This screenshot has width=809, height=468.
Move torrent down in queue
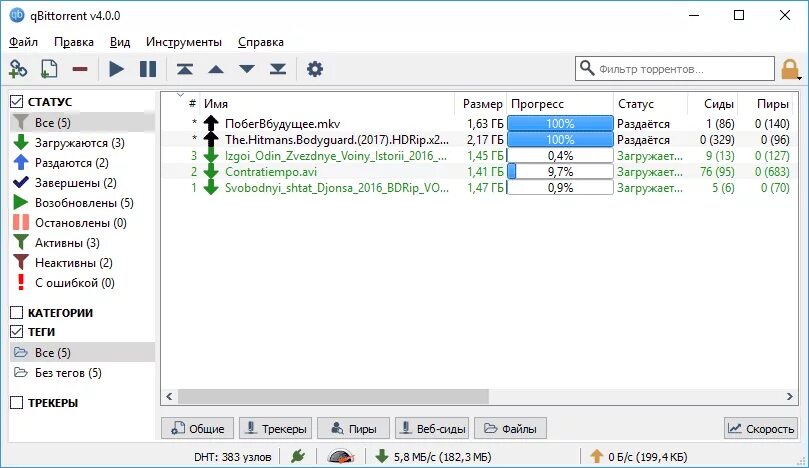247,69
